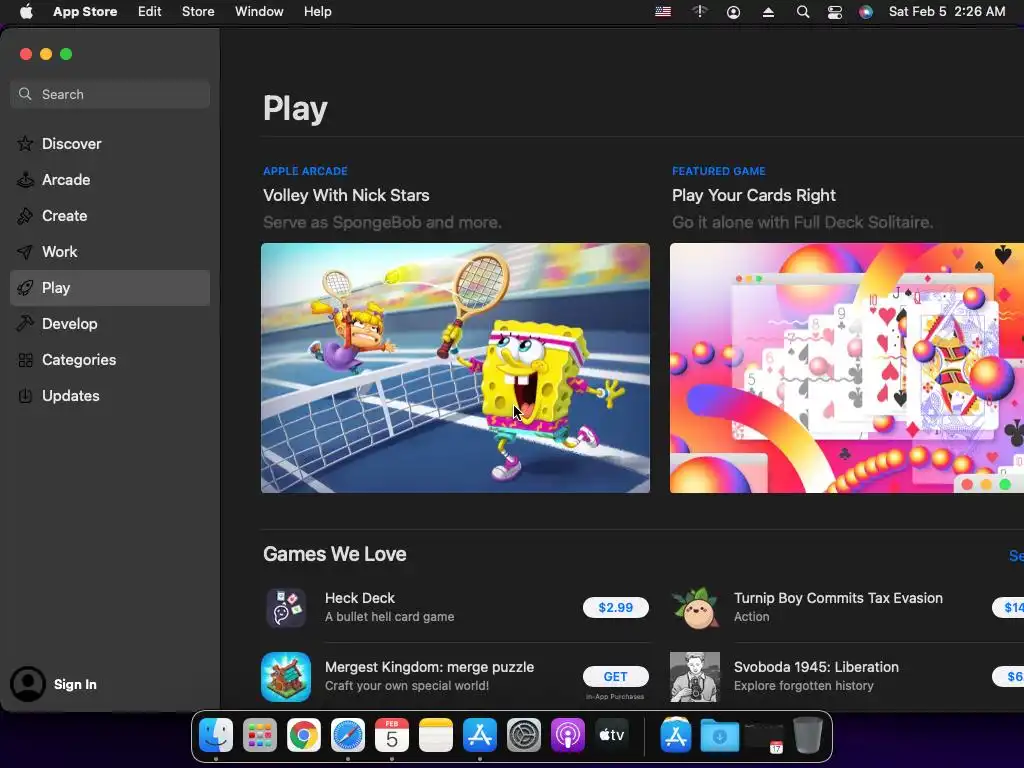Click the Turnip Boy app icon

tap(695, 607)
